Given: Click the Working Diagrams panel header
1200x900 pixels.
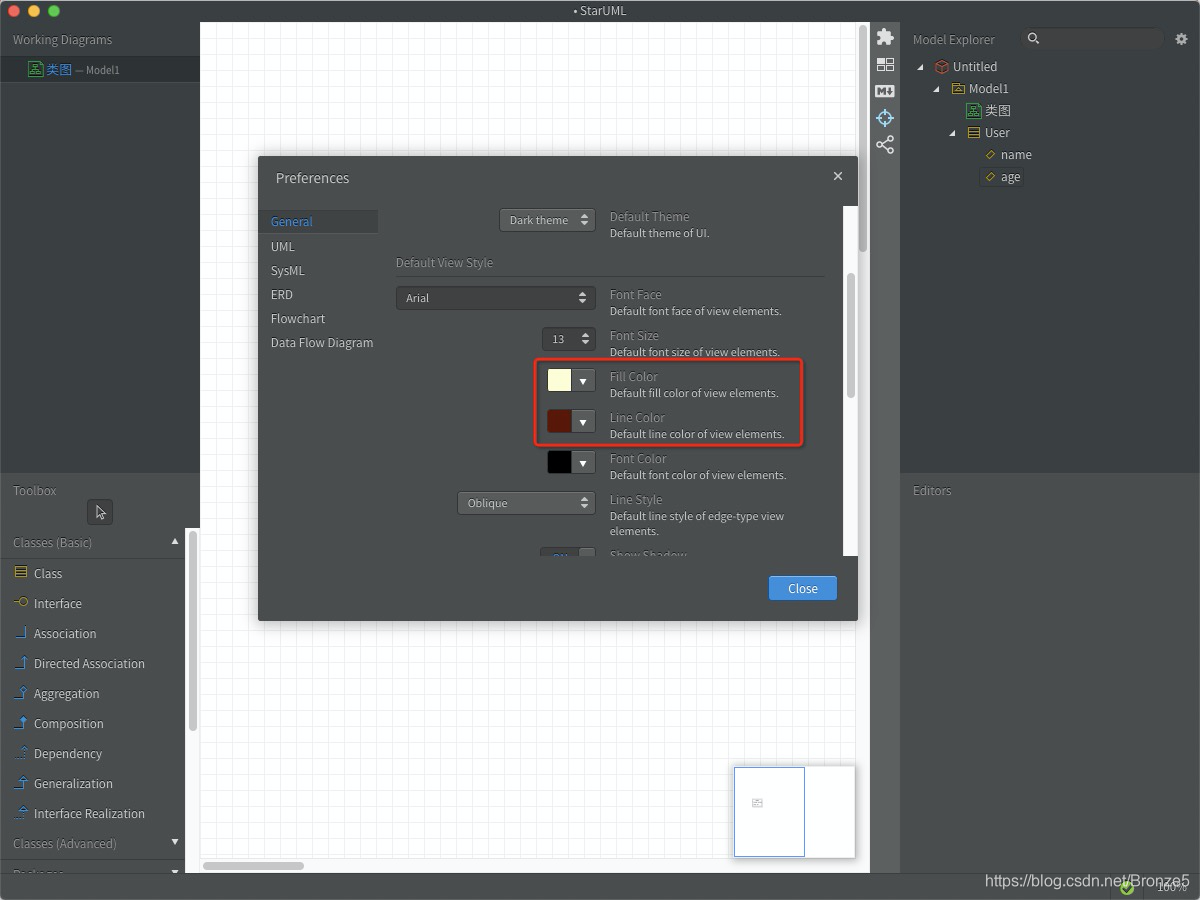Looking at the screenshot, I should [x=62, y=40].
